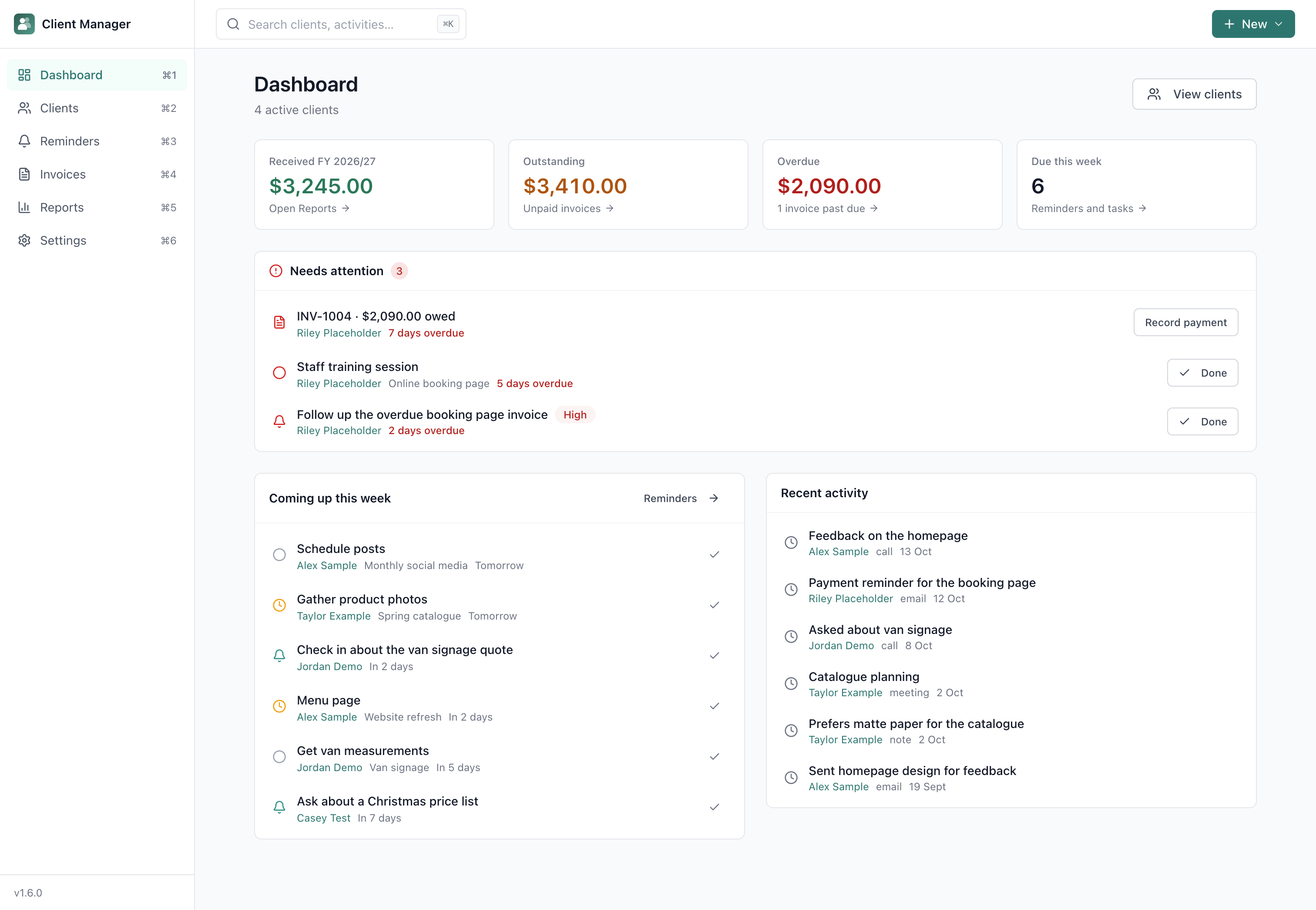Click the alert icon next to Needs attention
Image resolution: width=1316 pixels, height=910 pixels.
[x=276, y=271]
